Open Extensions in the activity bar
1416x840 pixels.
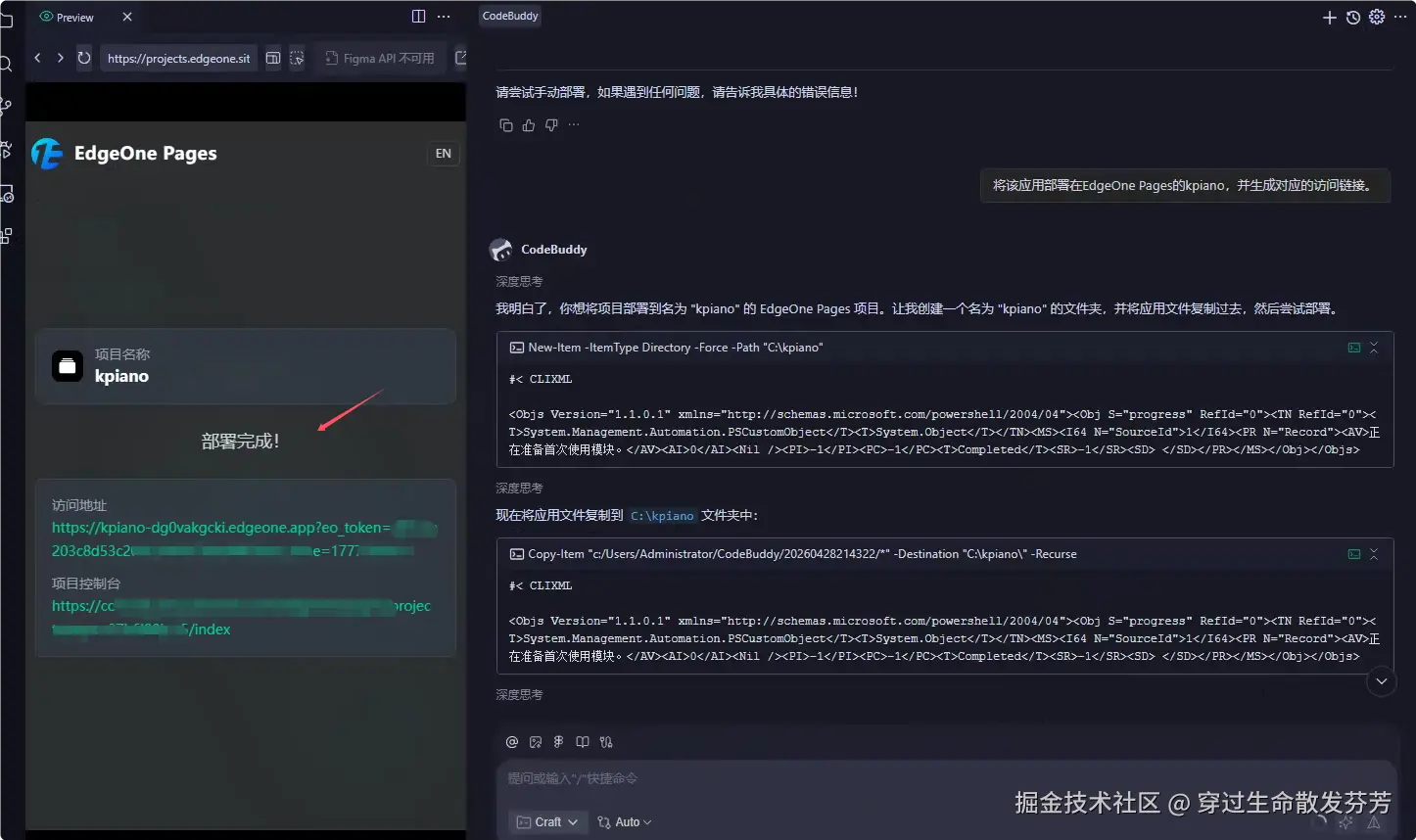pyautogui.click(x=6, y=236)
